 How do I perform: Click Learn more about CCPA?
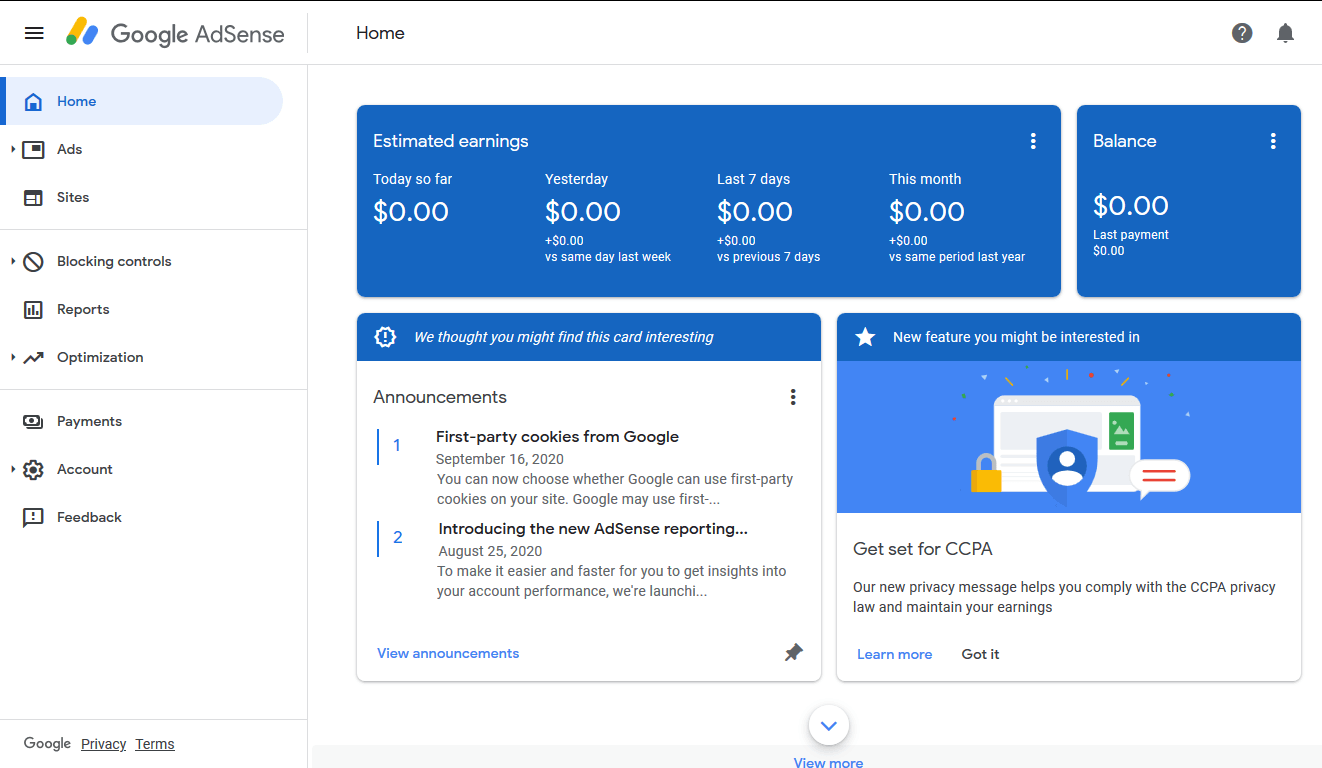tap(894, 654)
